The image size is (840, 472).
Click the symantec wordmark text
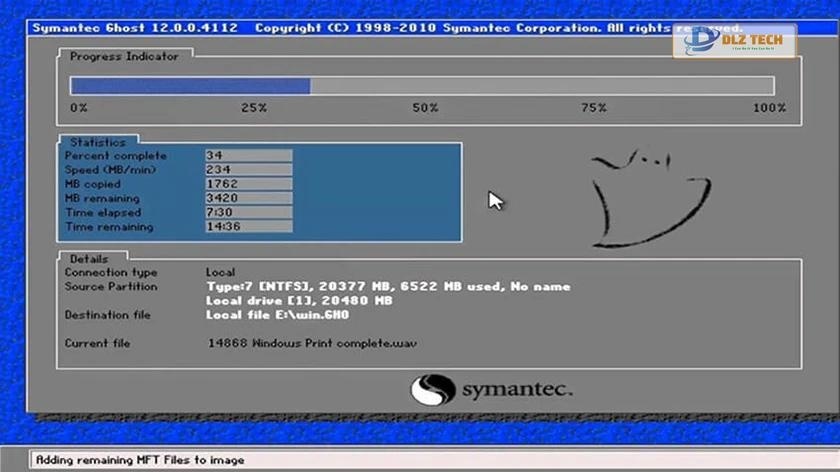[516, 388]
